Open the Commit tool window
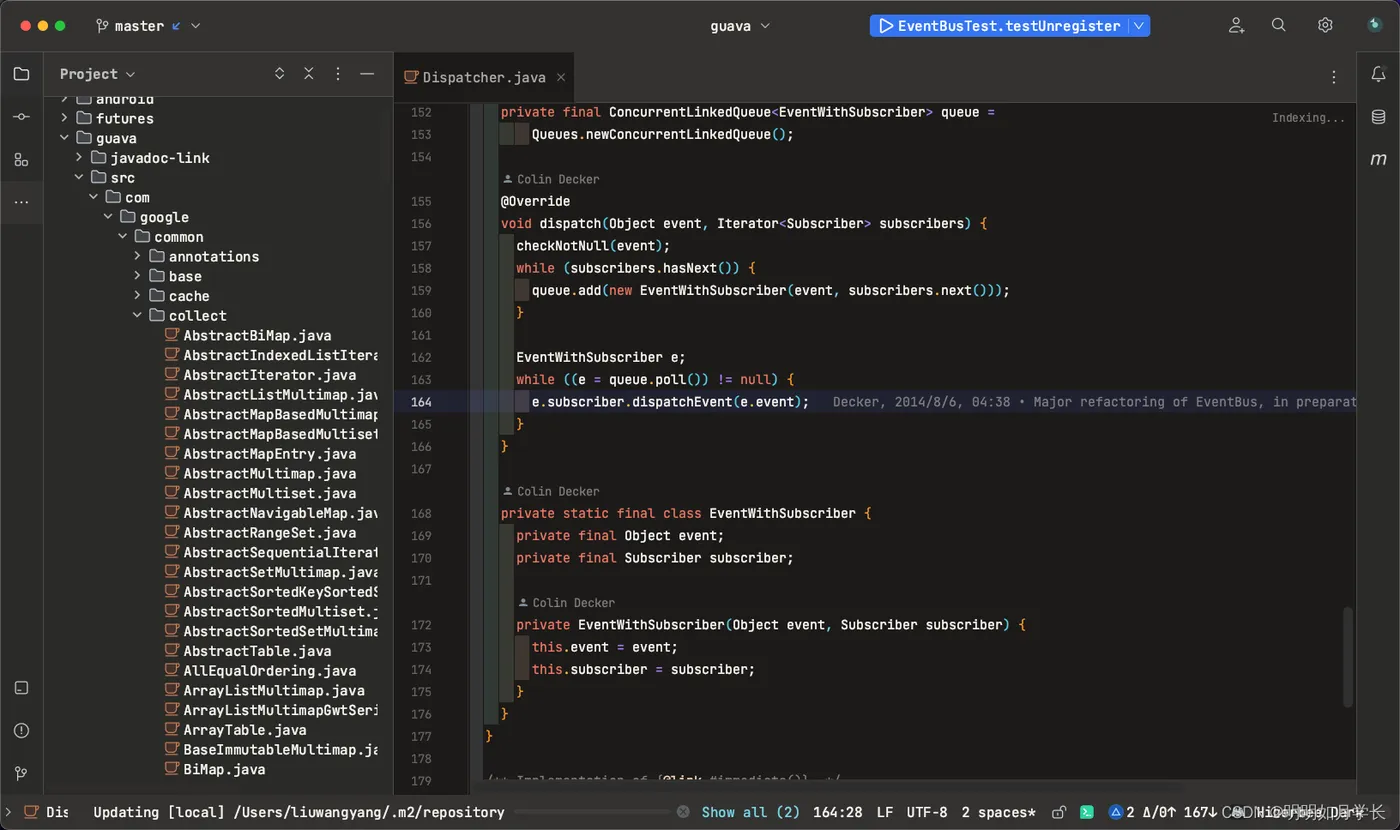The width and height of the screenshot is (1400, 830). 21,117
